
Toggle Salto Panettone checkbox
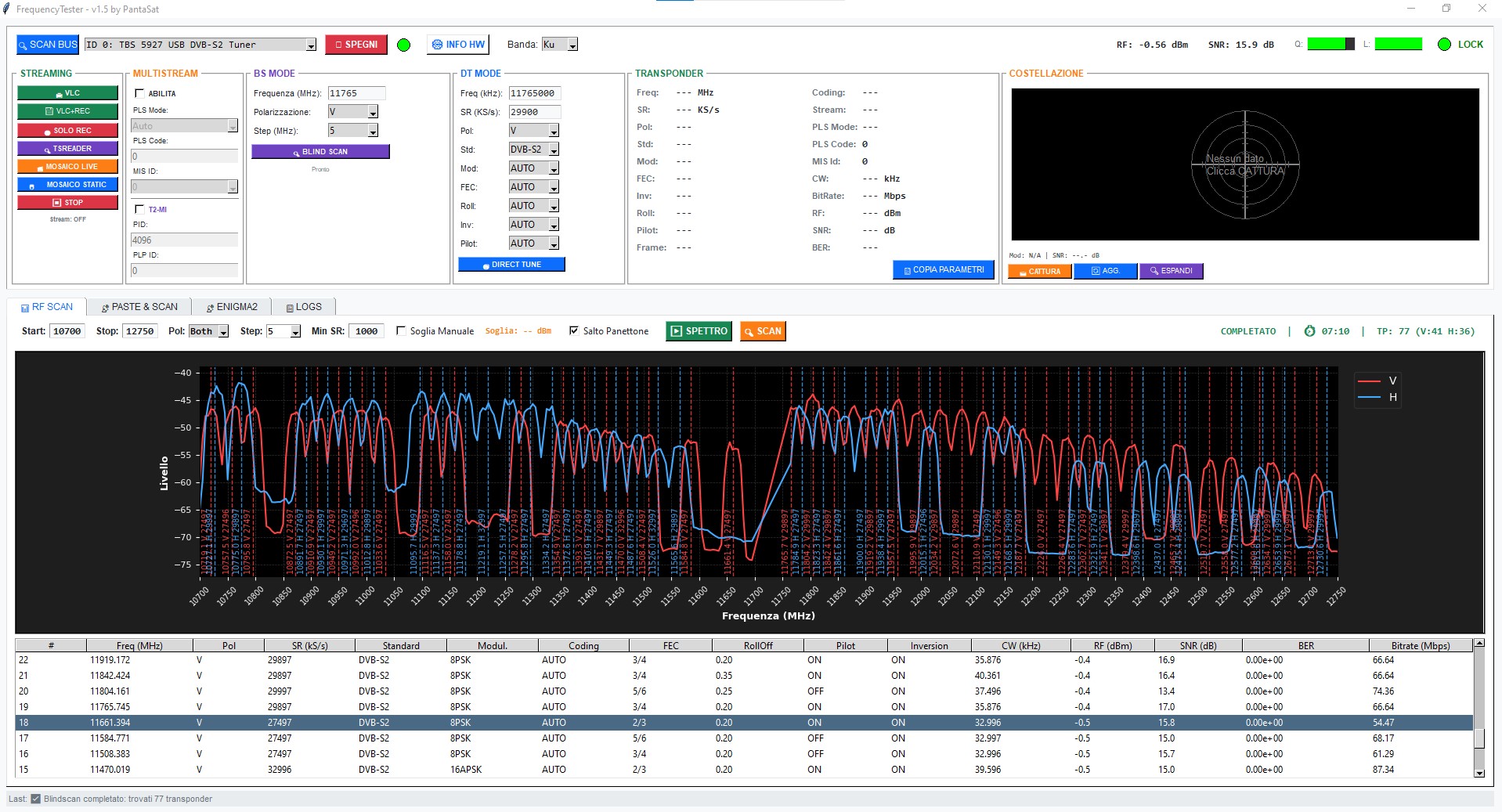[574, 331]
